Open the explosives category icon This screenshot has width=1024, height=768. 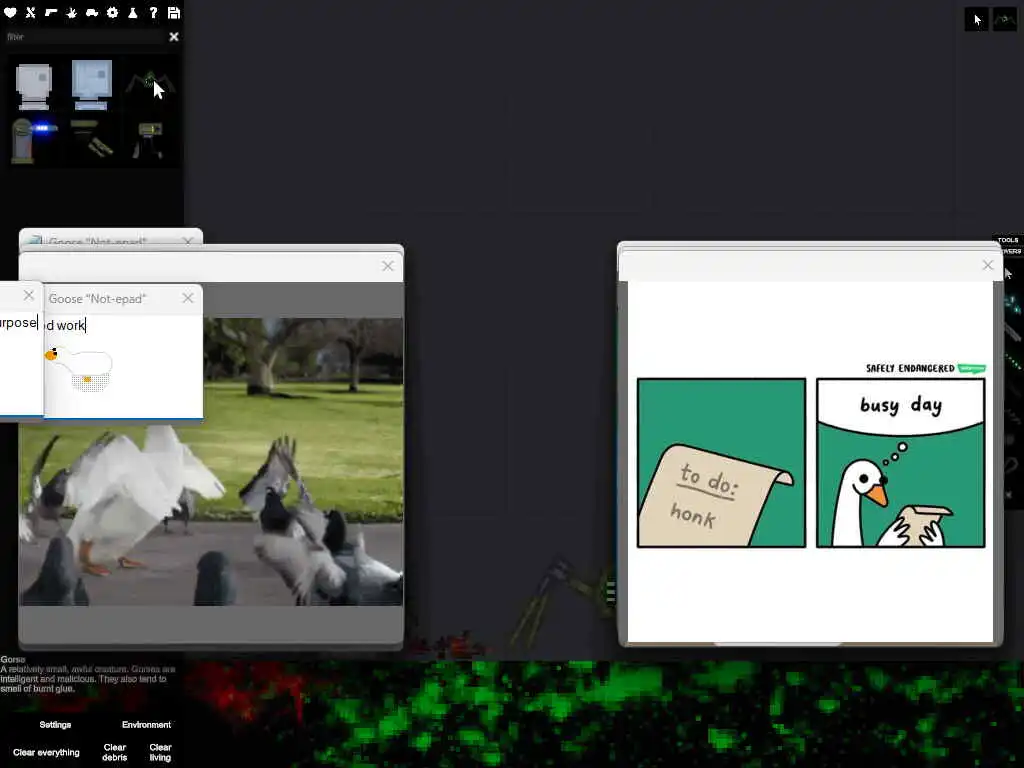click(x=71, y=12)
